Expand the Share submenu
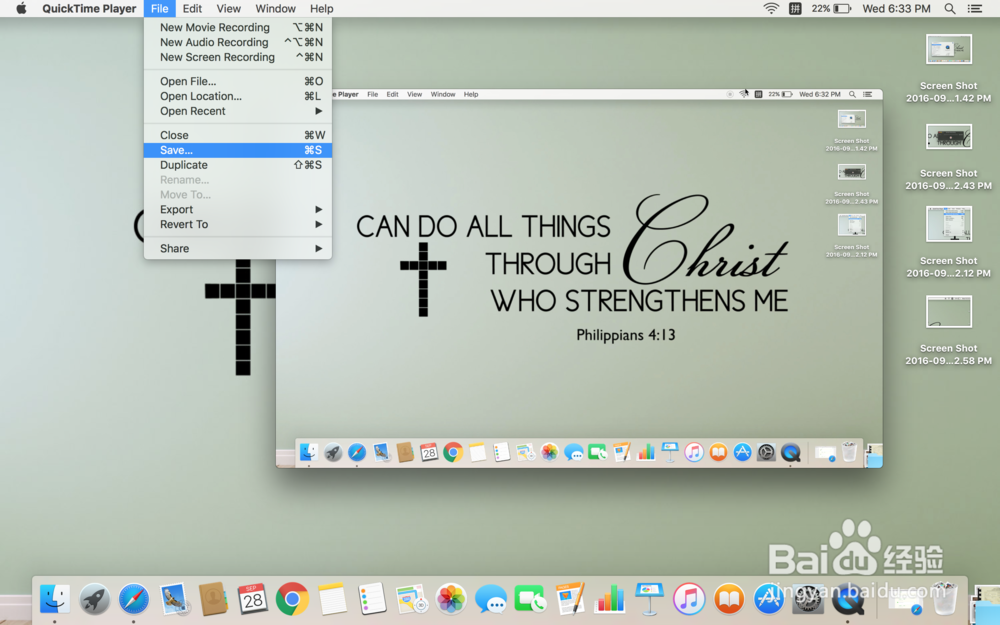The width and height of the screenshot is (1000, 625). 238,248
